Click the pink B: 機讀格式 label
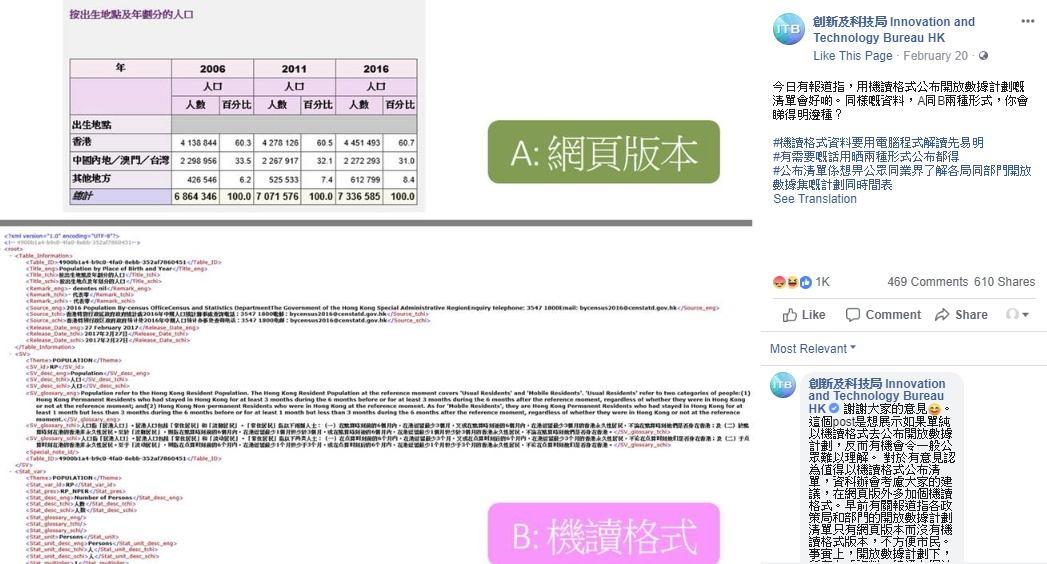This screenshot has width=1047, height=564. pos(604,534)
